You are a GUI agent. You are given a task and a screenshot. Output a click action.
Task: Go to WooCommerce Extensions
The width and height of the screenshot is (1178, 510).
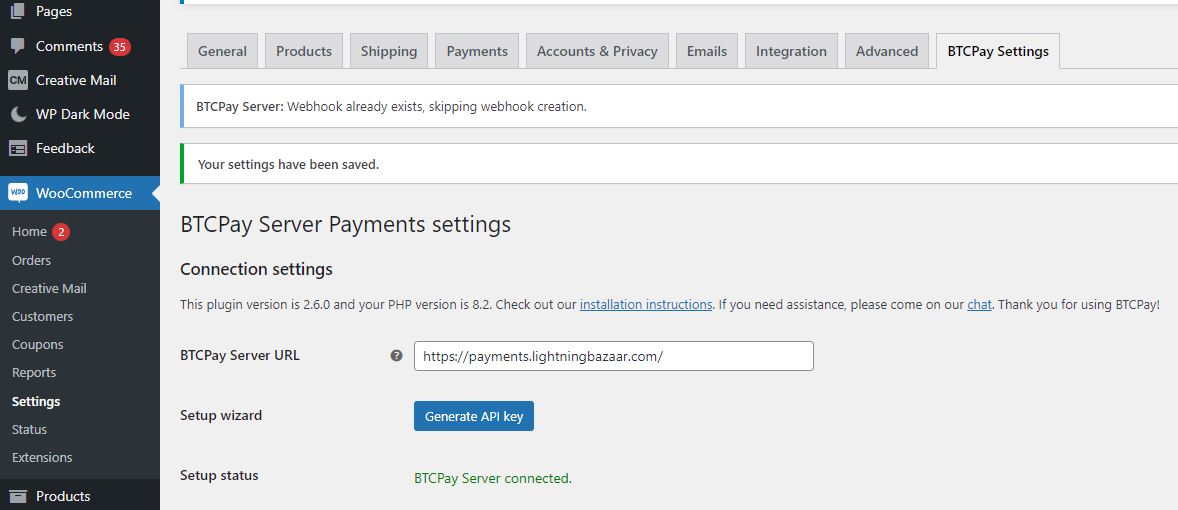coord(42,457)
